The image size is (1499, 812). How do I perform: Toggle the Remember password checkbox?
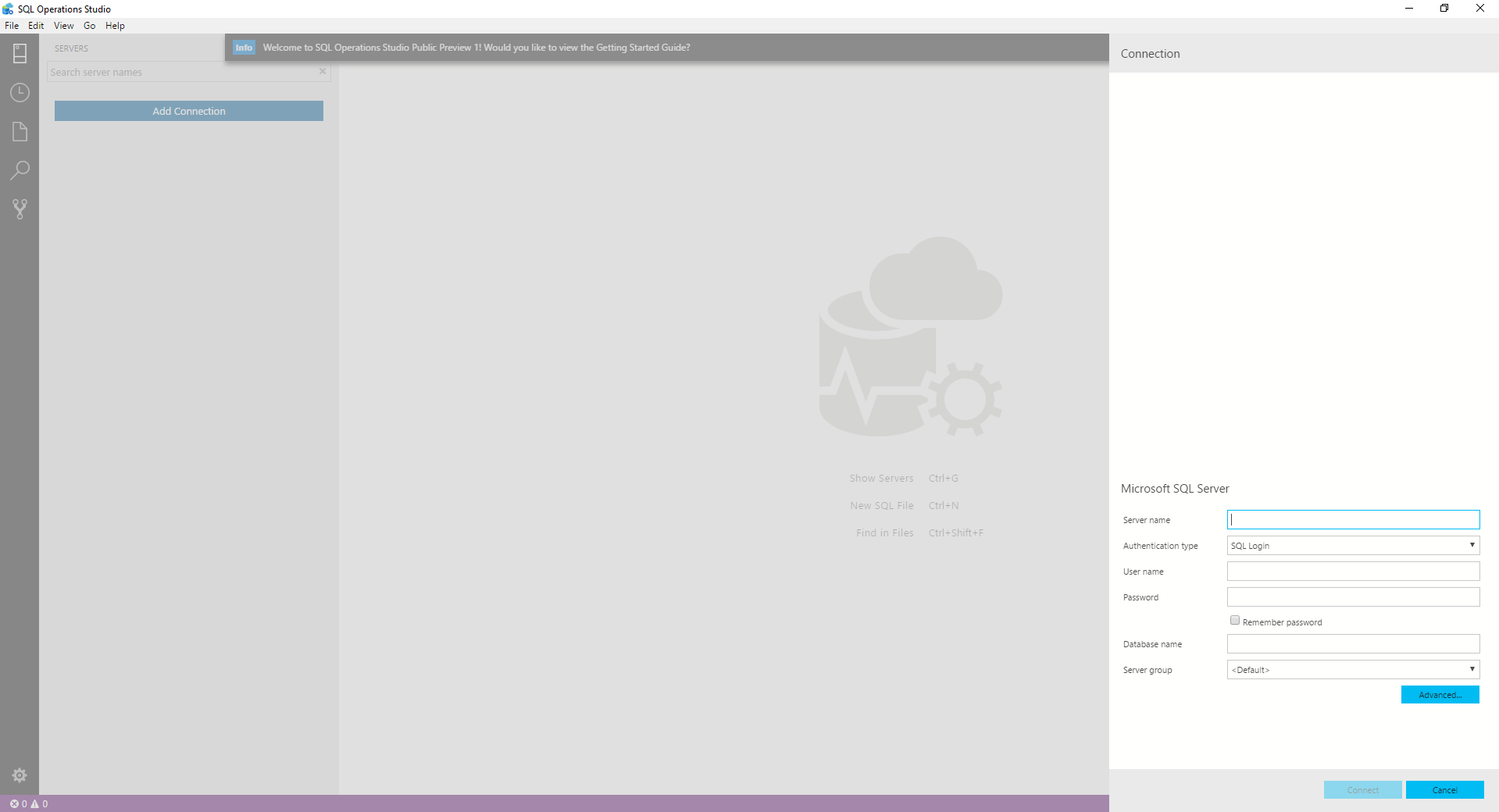coord(1234,620)
